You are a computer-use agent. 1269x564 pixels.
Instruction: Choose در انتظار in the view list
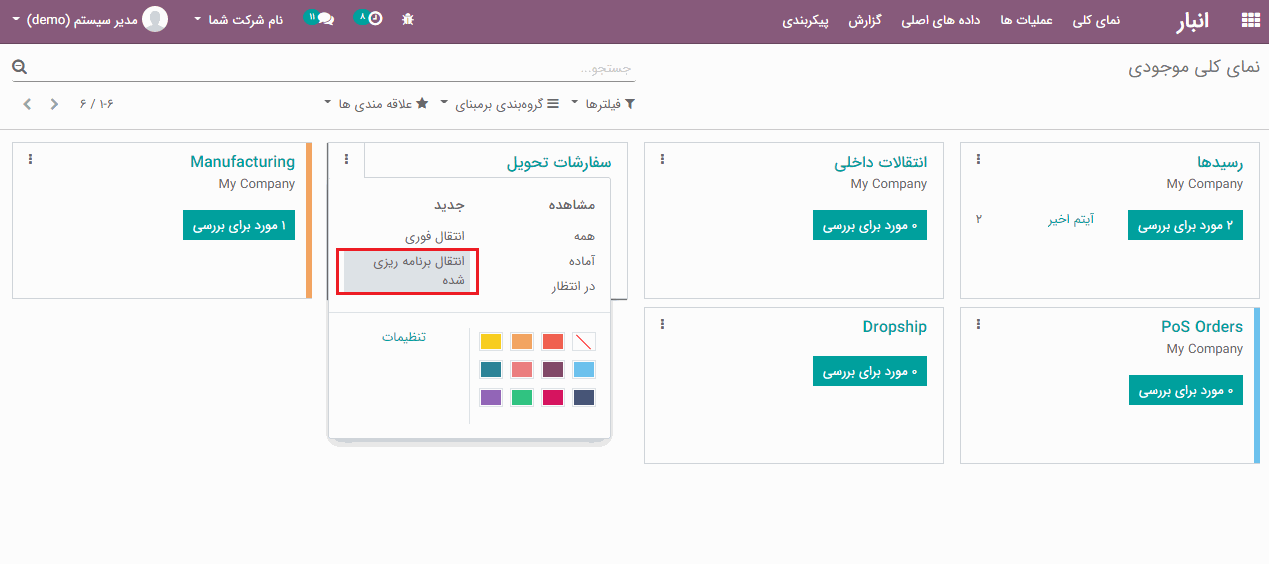(574, 286)
